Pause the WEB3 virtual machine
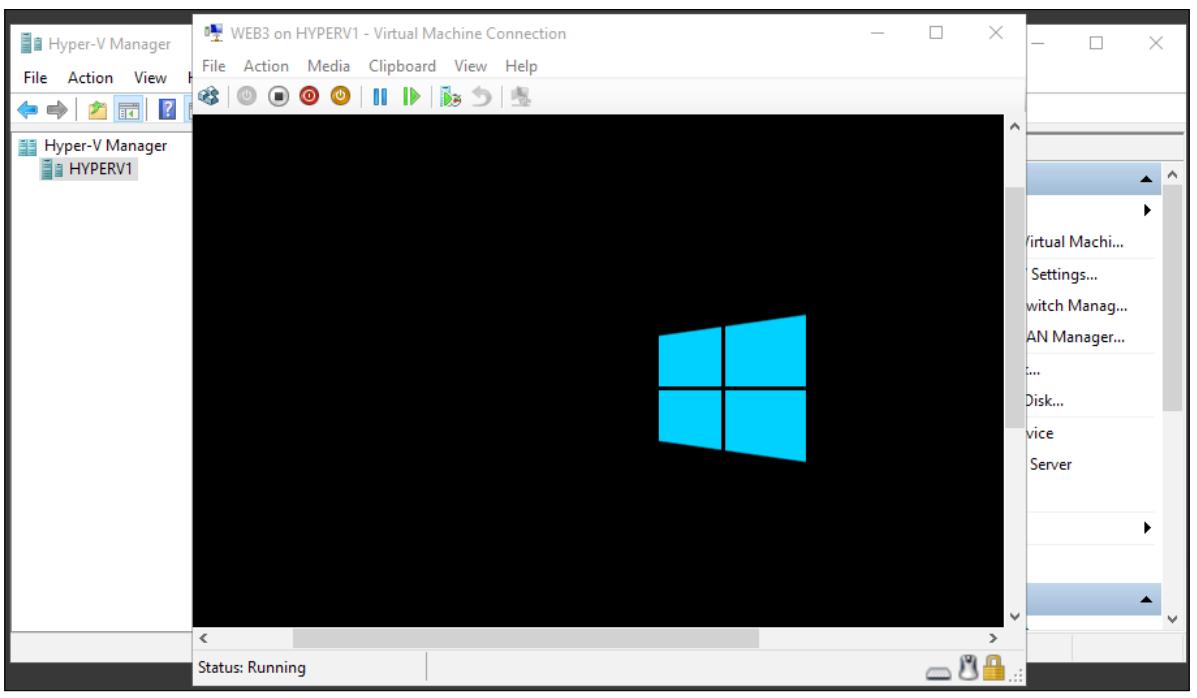The width and height of the screenshot is (1197, 698). point(379,97)
